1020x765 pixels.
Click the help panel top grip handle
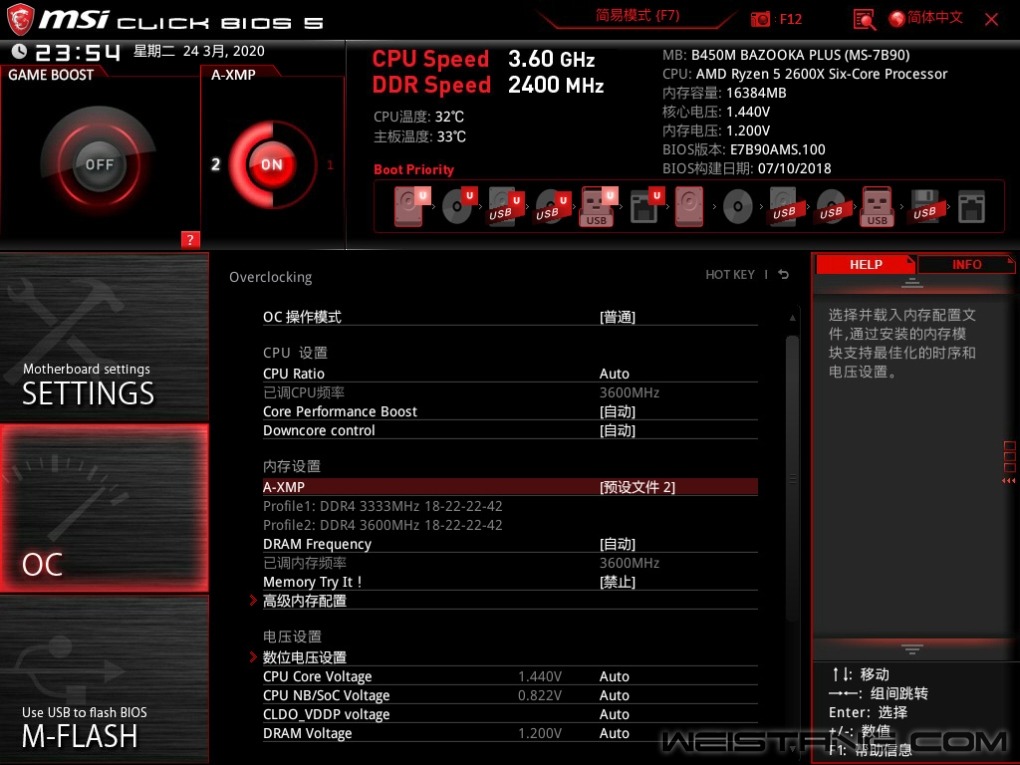[x=912, y=282]
